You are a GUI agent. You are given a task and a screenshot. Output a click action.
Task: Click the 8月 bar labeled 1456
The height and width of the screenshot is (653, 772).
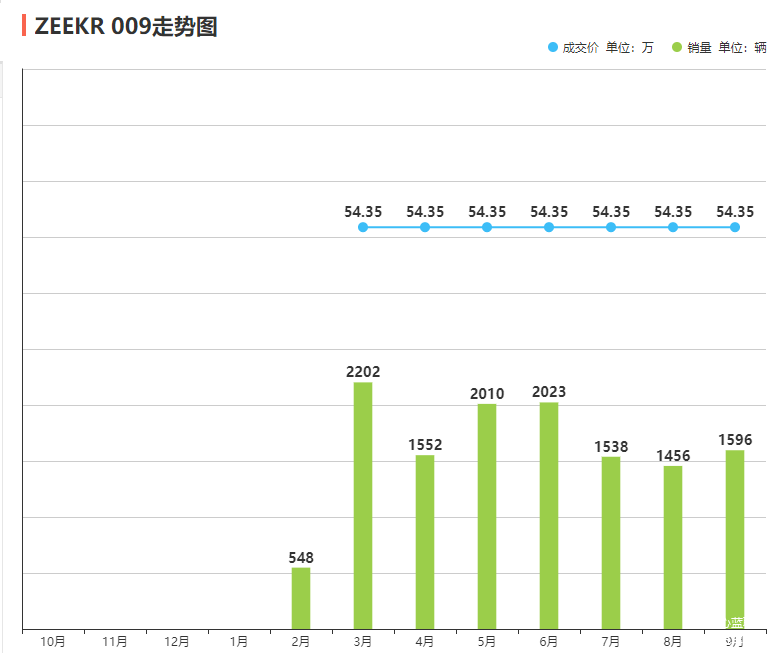pos(673,547)
